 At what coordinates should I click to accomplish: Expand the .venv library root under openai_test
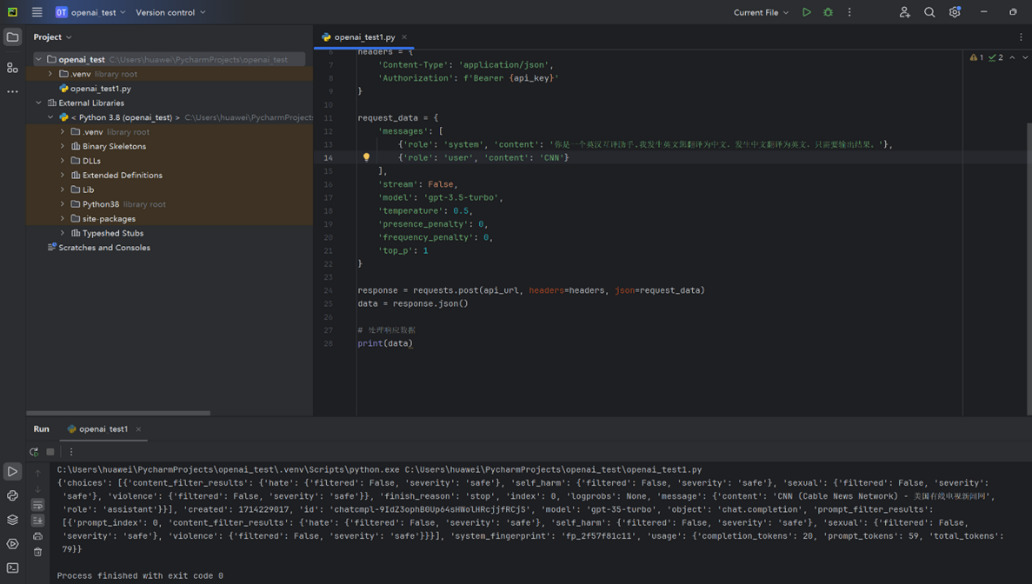[x=50, y=74]
